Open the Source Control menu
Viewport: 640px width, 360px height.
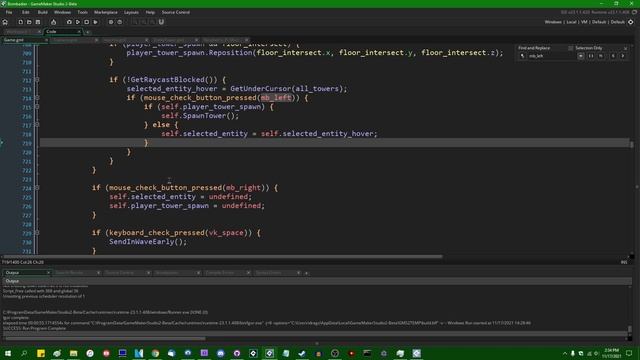pos(176,12)
